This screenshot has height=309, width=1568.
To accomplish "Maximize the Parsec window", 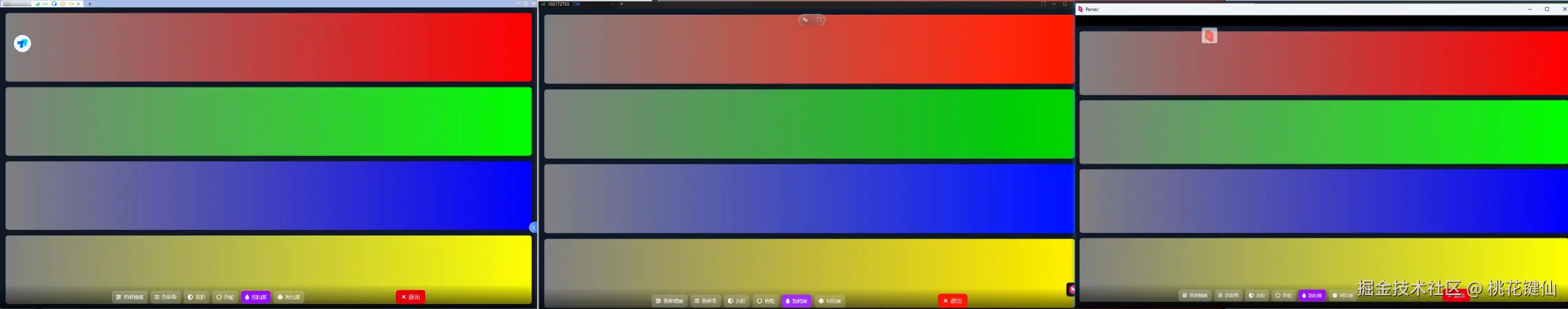I will [1547, 9].
